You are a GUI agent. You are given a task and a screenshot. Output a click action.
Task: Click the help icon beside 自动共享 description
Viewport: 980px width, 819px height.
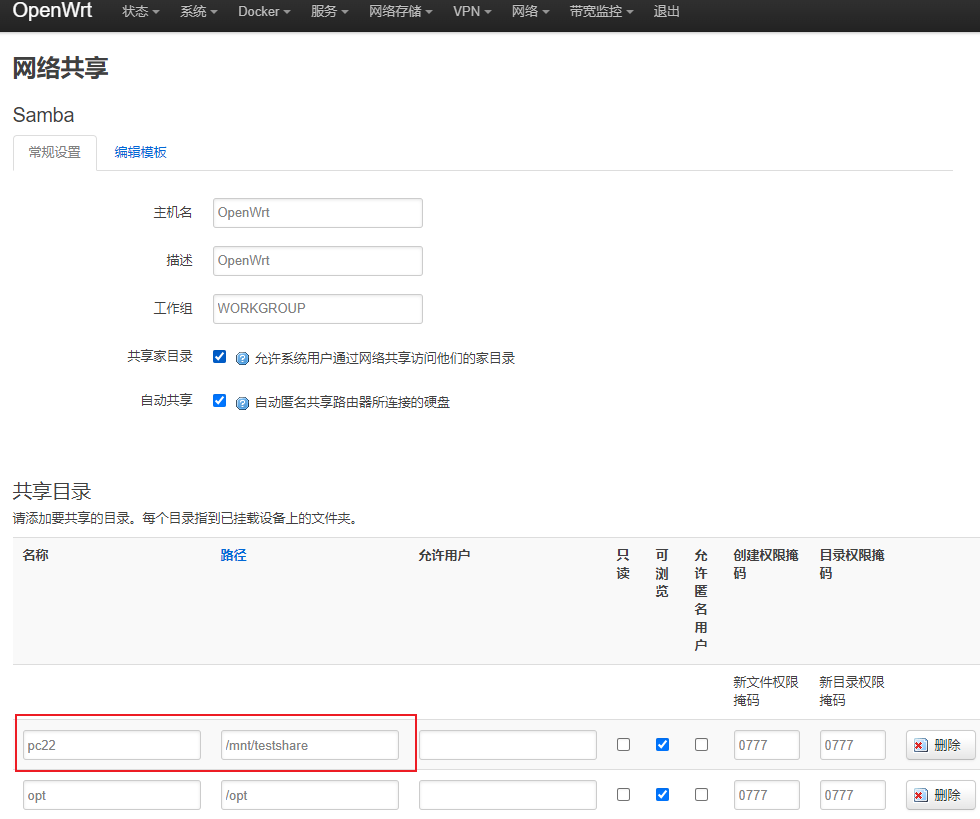point(242,403)
